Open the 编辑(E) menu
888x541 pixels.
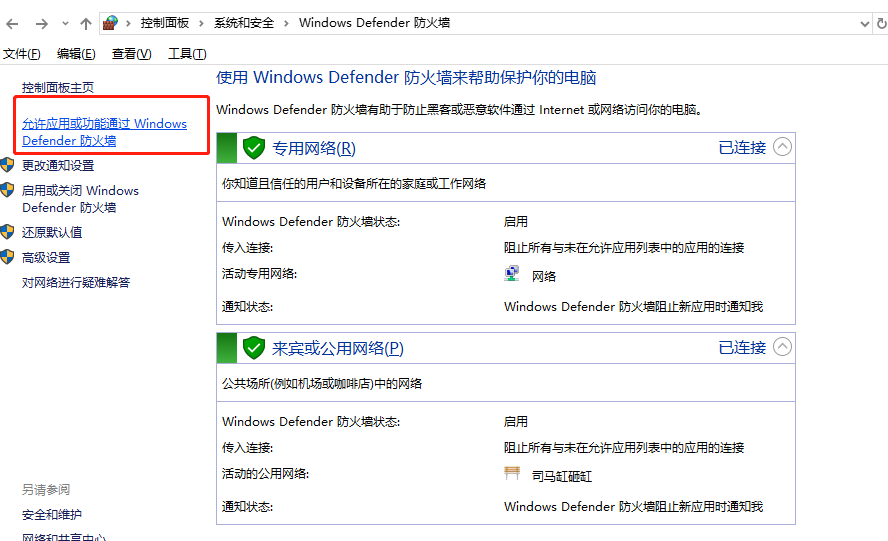tap(76, 54)
